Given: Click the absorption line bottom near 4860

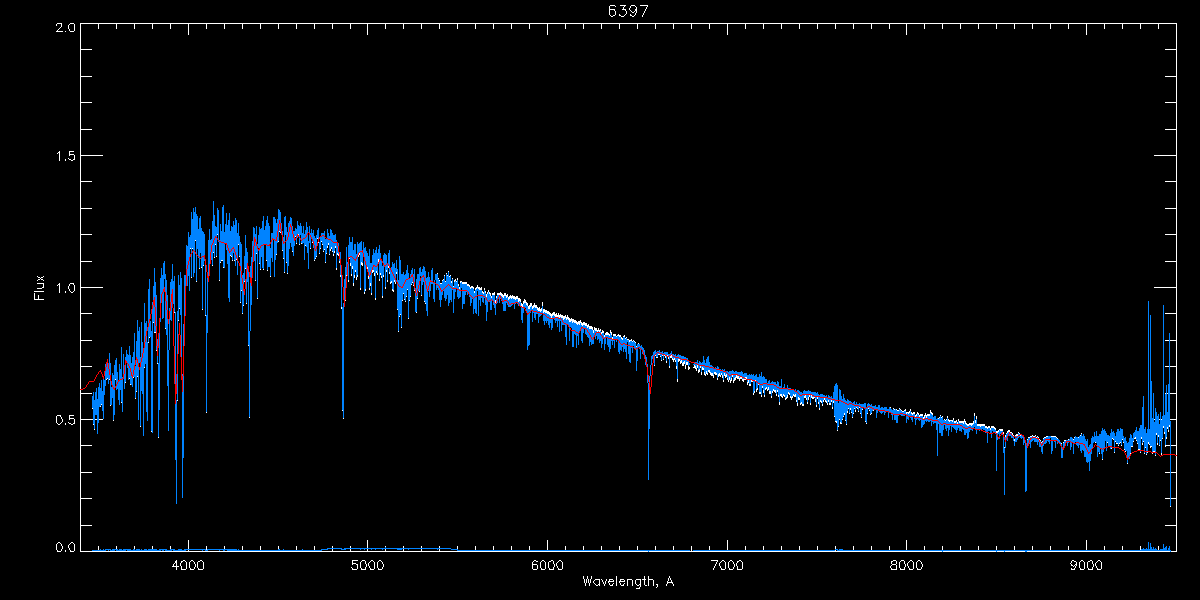Looking at the screenshot, I should 343,415.
